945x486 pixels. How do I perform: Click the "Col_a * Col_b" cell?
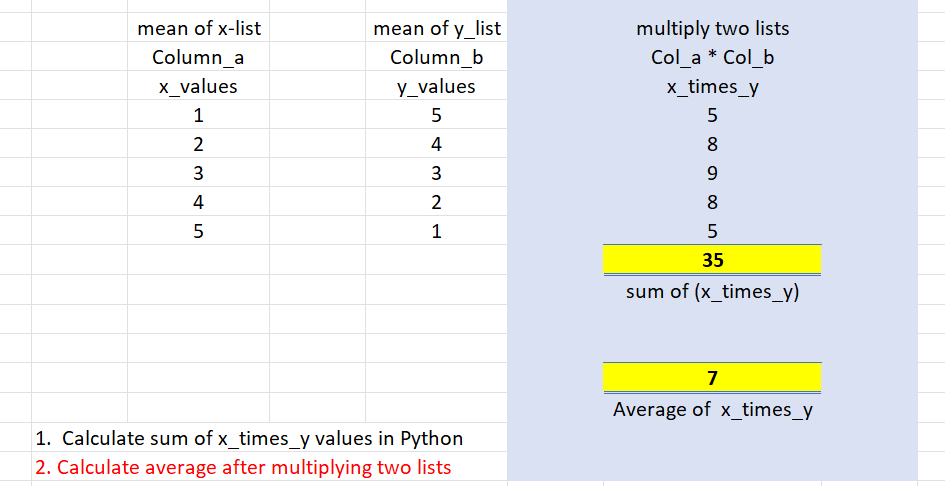tap(712, 57)
